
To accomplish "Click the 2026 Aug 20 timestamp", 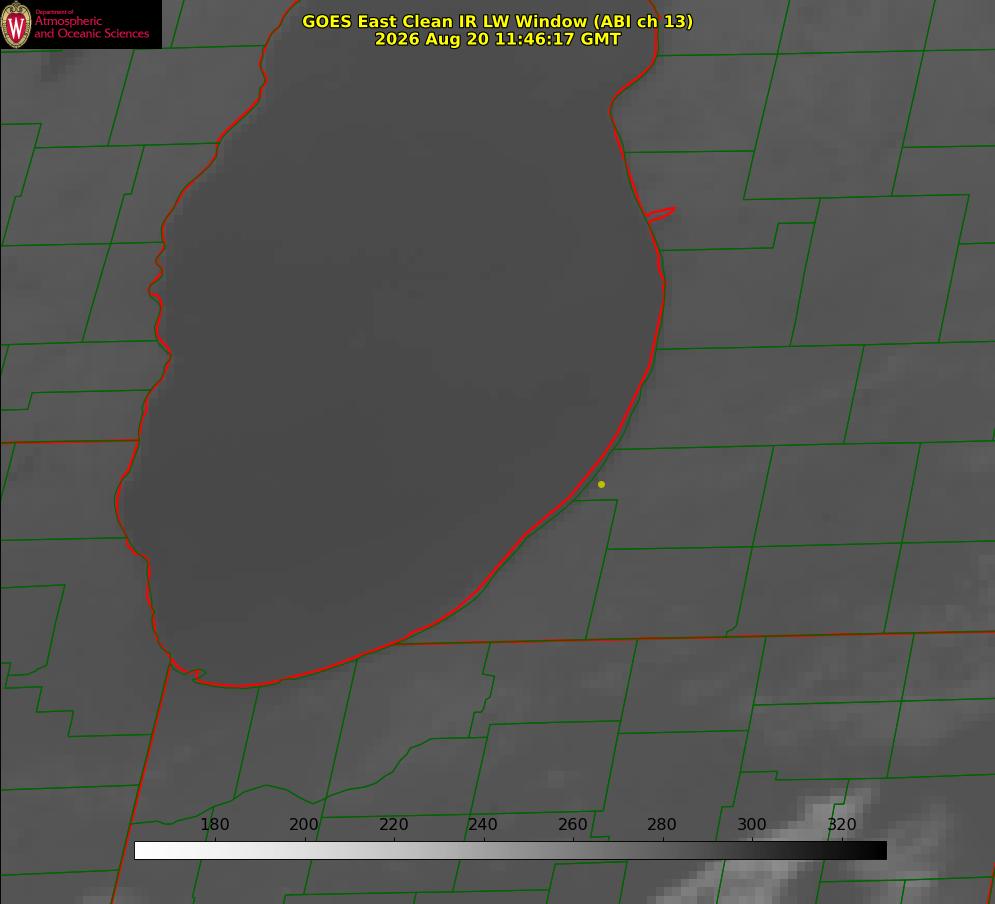I will [x=498, y=39].
